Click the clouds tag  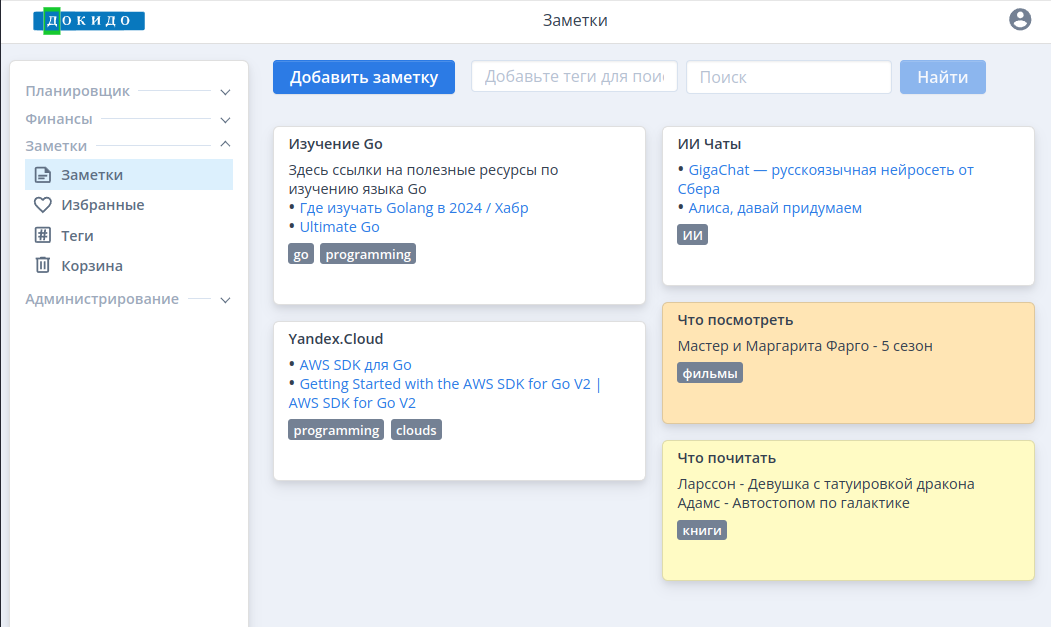click(x=416, y=430)
